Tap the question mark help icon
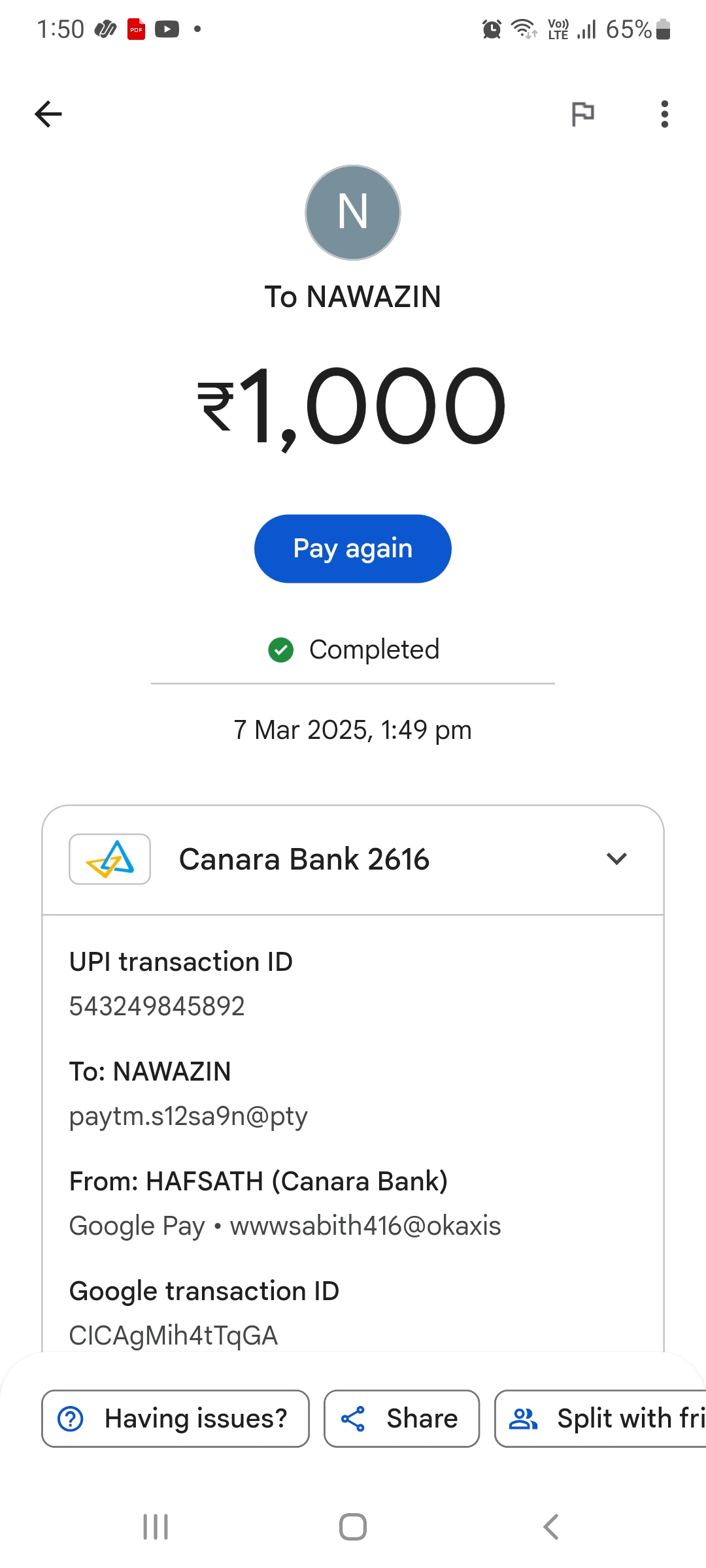Viewport: 706px width, 1568px height. click(x=71, y=1418)
